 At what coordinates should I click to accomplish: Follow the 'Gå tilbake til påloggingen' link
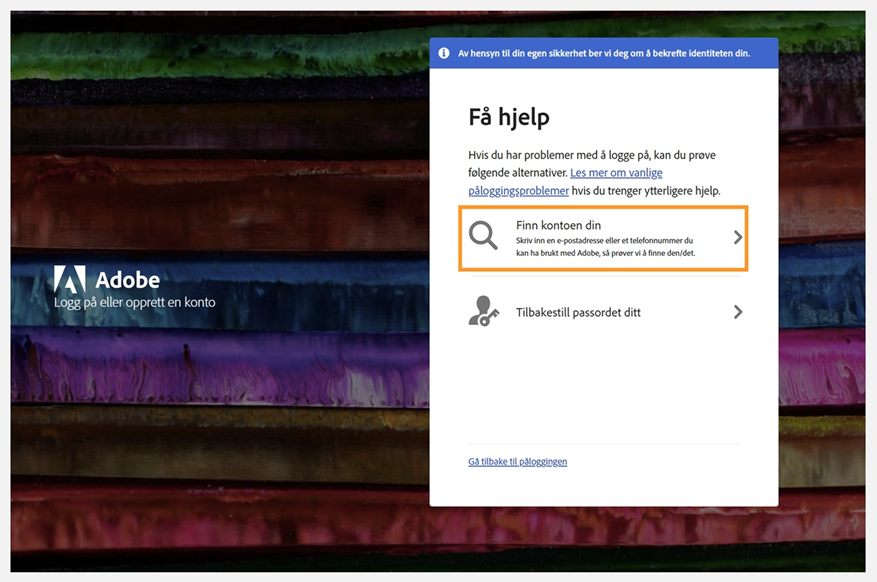point(517,462)
